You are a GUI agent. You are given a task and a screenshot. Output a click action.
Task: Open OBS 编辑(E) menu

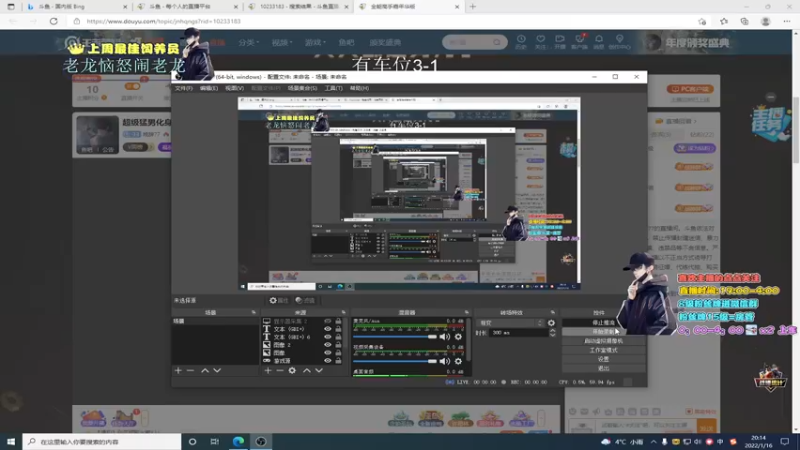pos(209,88)
